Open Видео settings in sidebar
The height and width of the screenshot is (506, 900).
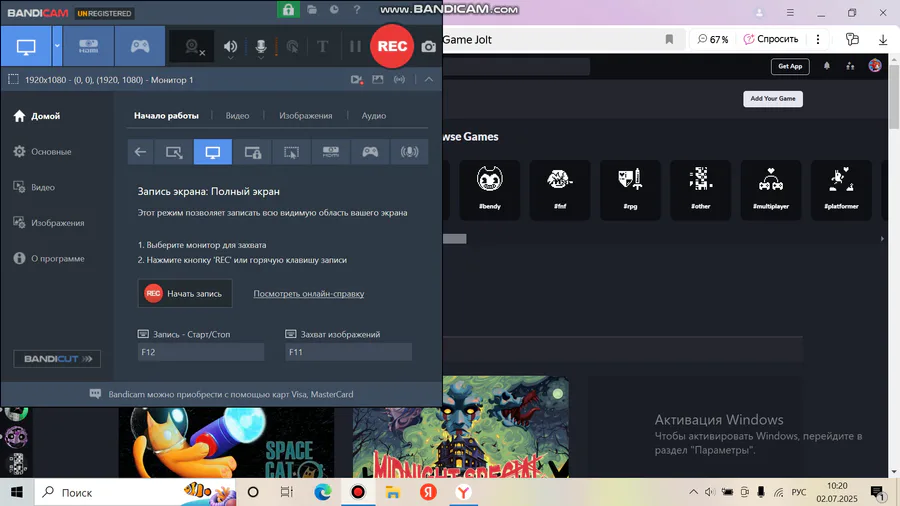click(x=34, y=187)
